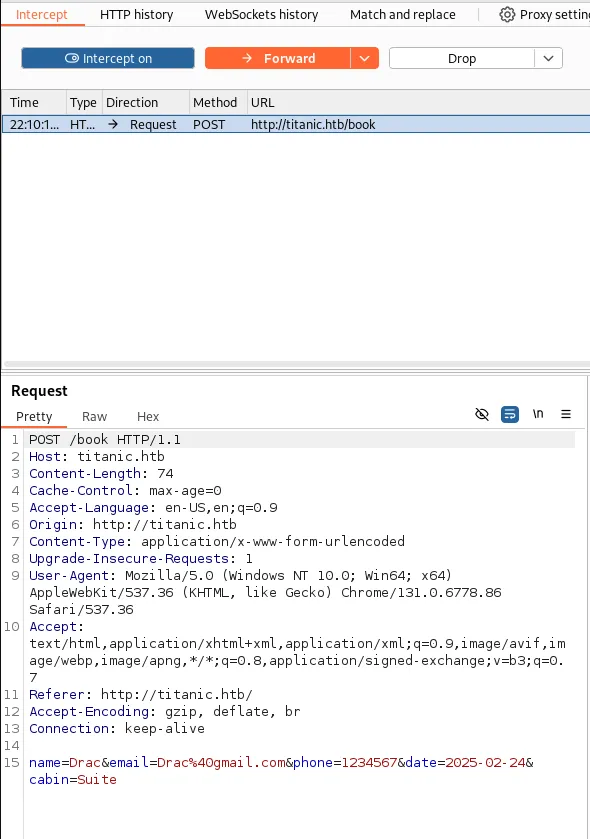Open the Match and replace tab
Screen dimensions: 590x839
tap(402, 14)
